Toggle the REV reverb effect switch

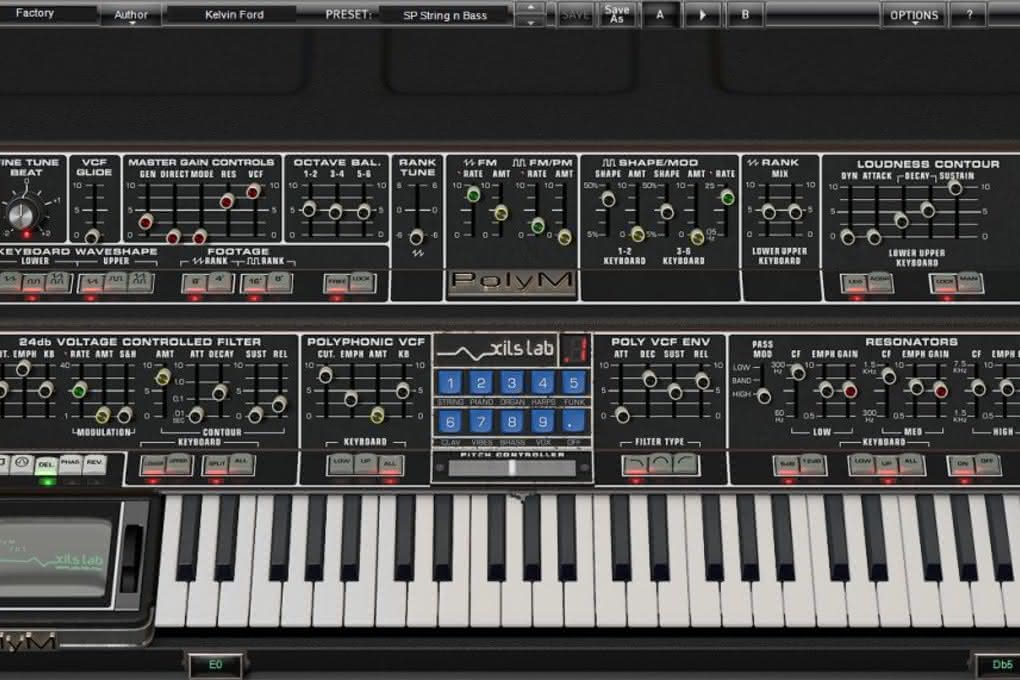click(x=94, y=464)
